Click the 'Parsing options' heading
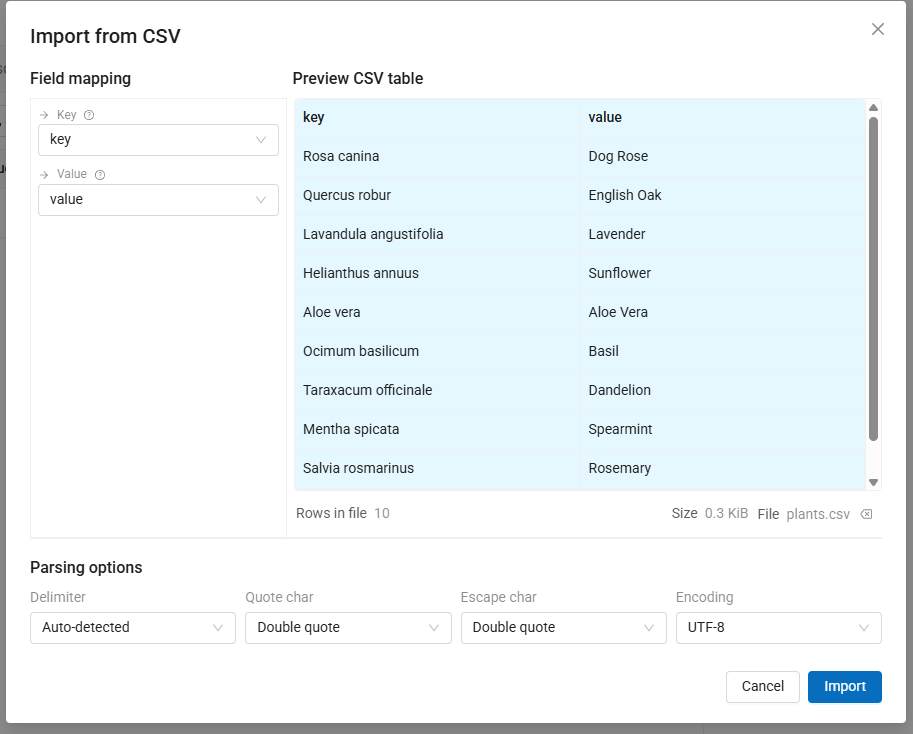This screenshot has width=913, height=734. pyautogui.click(x=86, y=568)
